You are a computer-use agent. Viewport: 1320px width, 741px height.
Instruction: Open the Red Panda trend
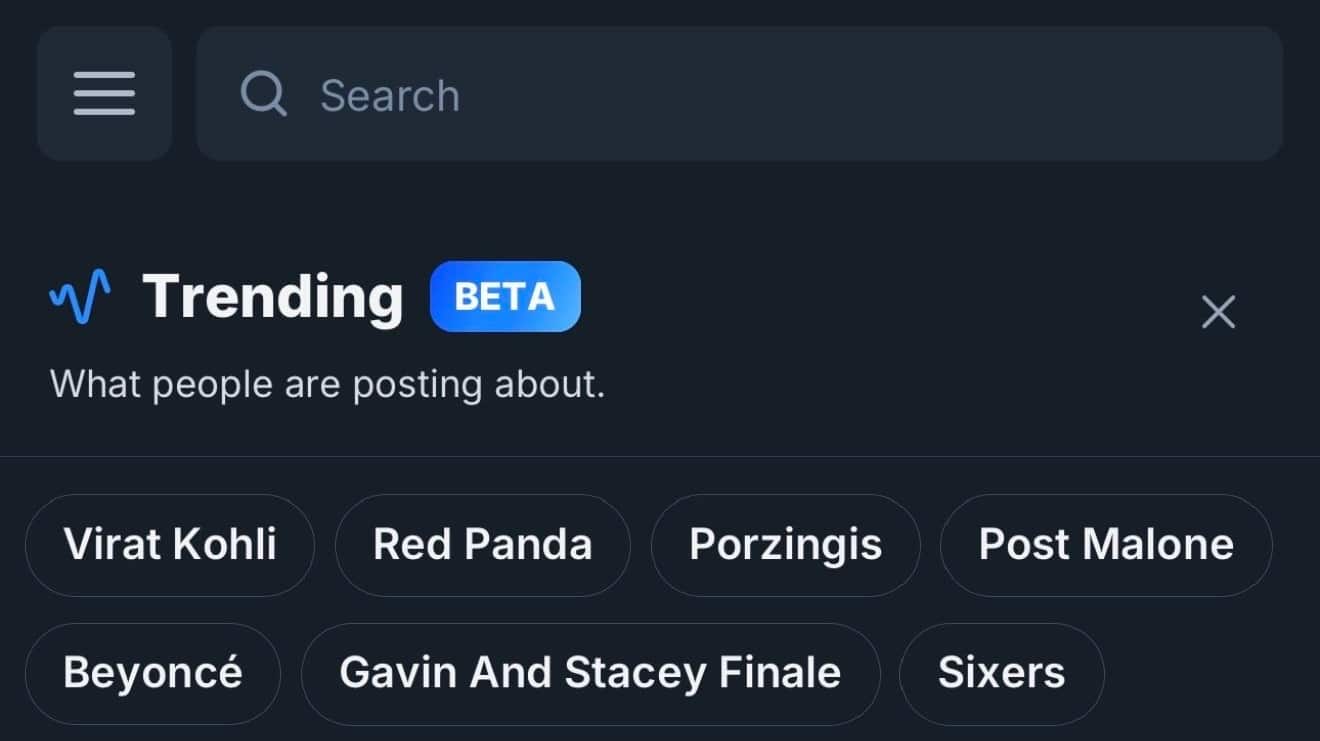tap(482, 544)
